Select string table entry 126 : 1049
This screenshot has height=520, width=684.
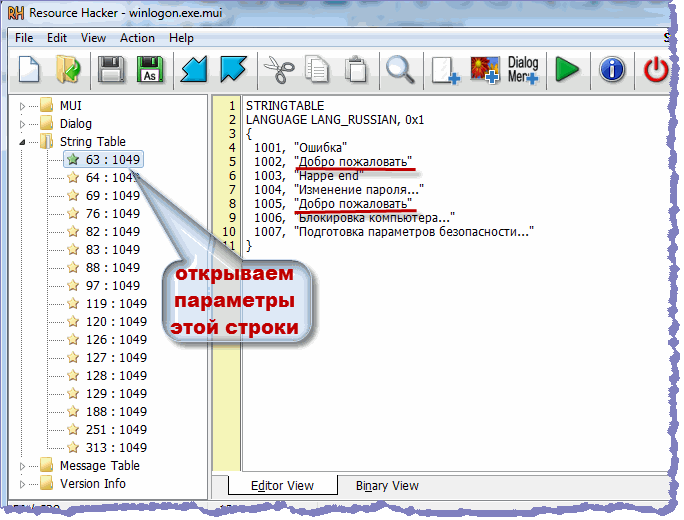click(116, 339)
